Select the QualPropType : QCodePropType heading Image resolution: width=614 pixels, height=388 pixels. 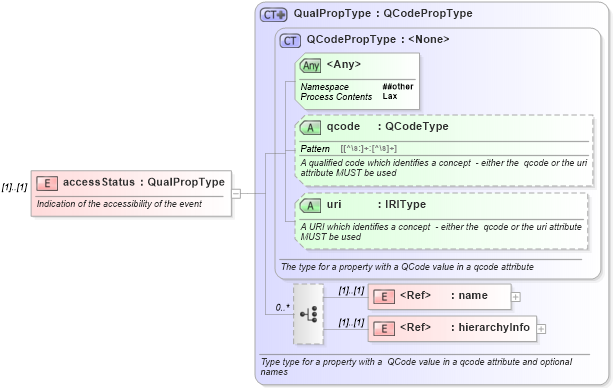click(383, 13)
